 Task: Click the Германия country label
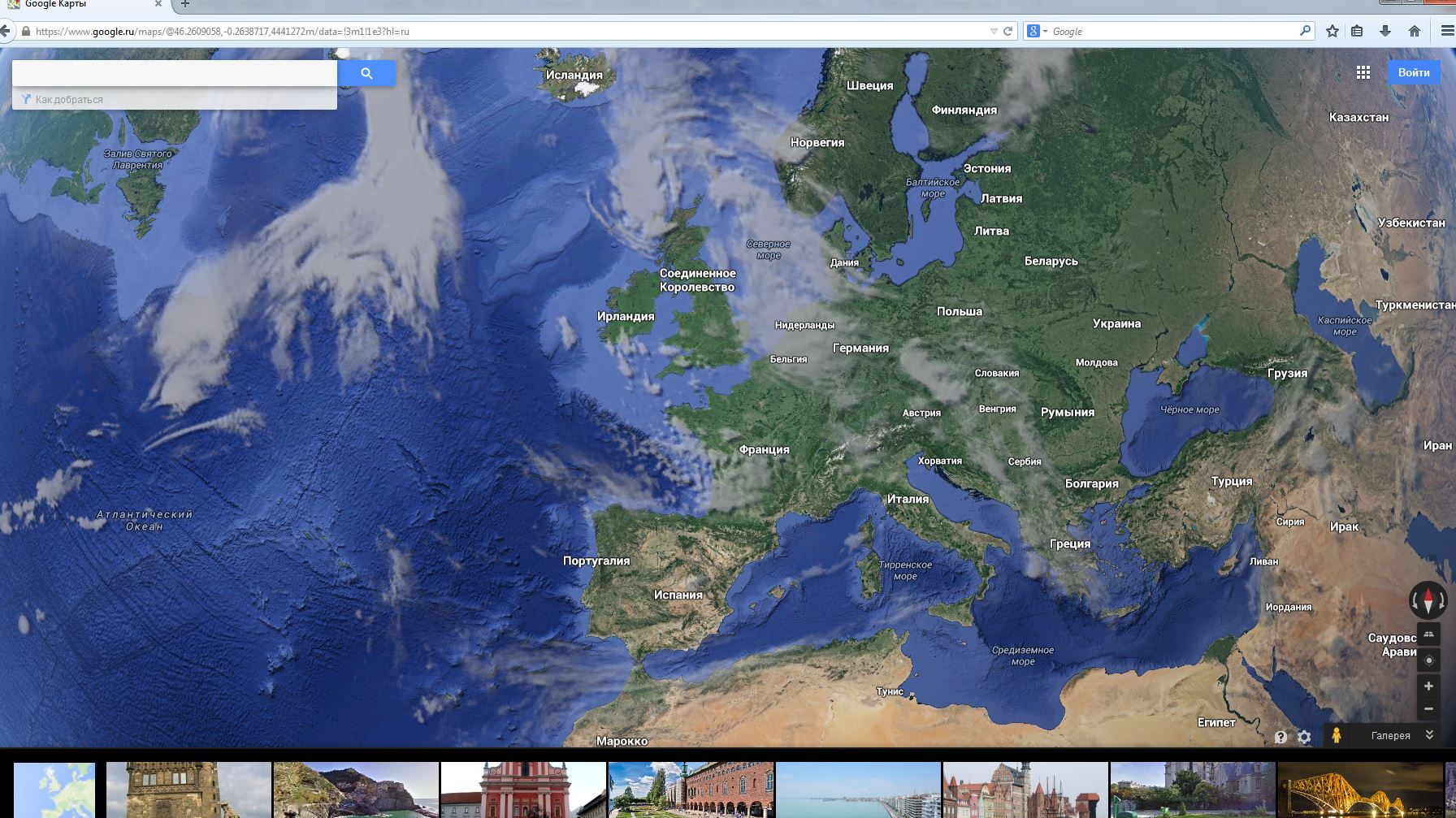[860, 348]
